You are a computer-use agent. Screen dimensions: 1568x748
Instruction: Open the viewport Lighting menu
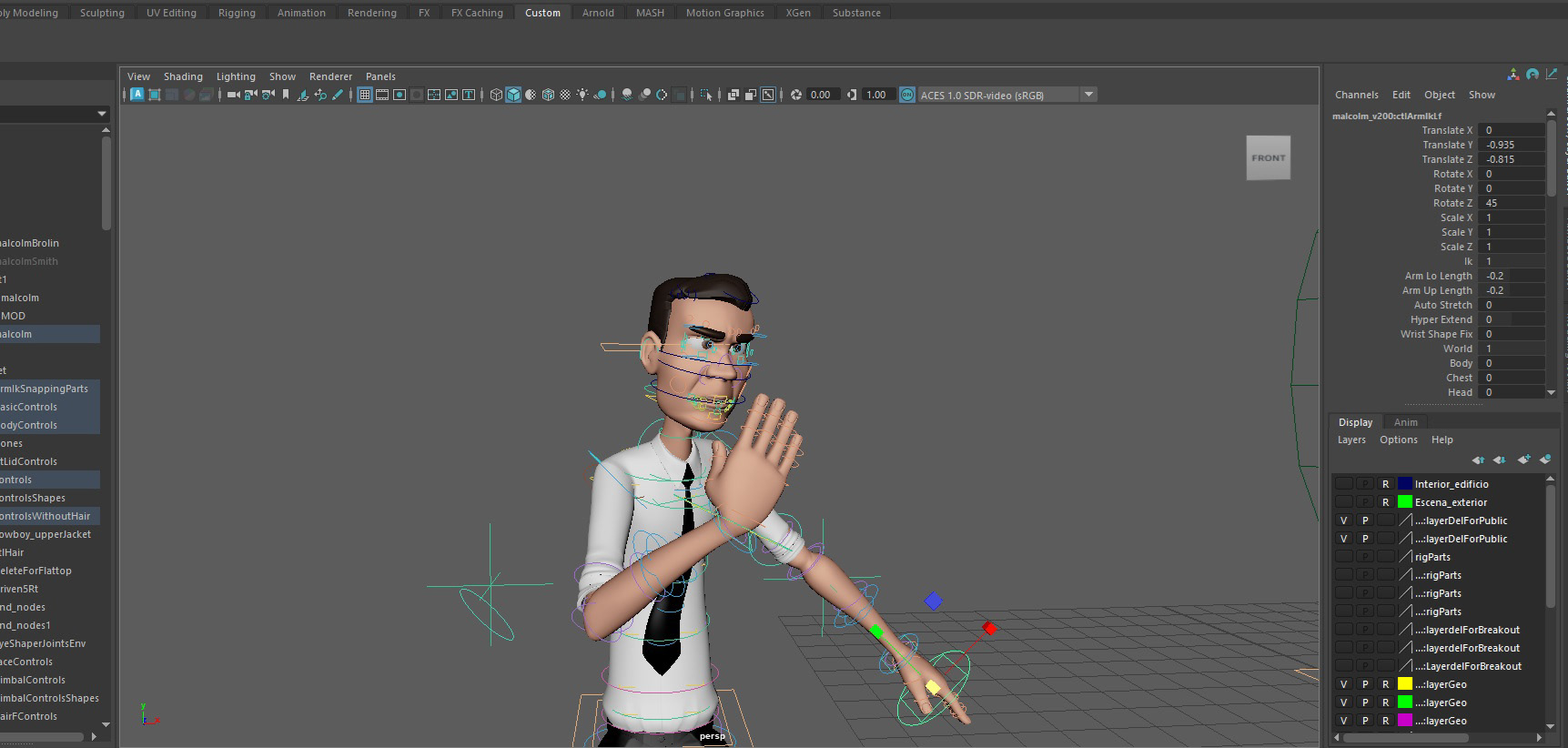(236, 76)
